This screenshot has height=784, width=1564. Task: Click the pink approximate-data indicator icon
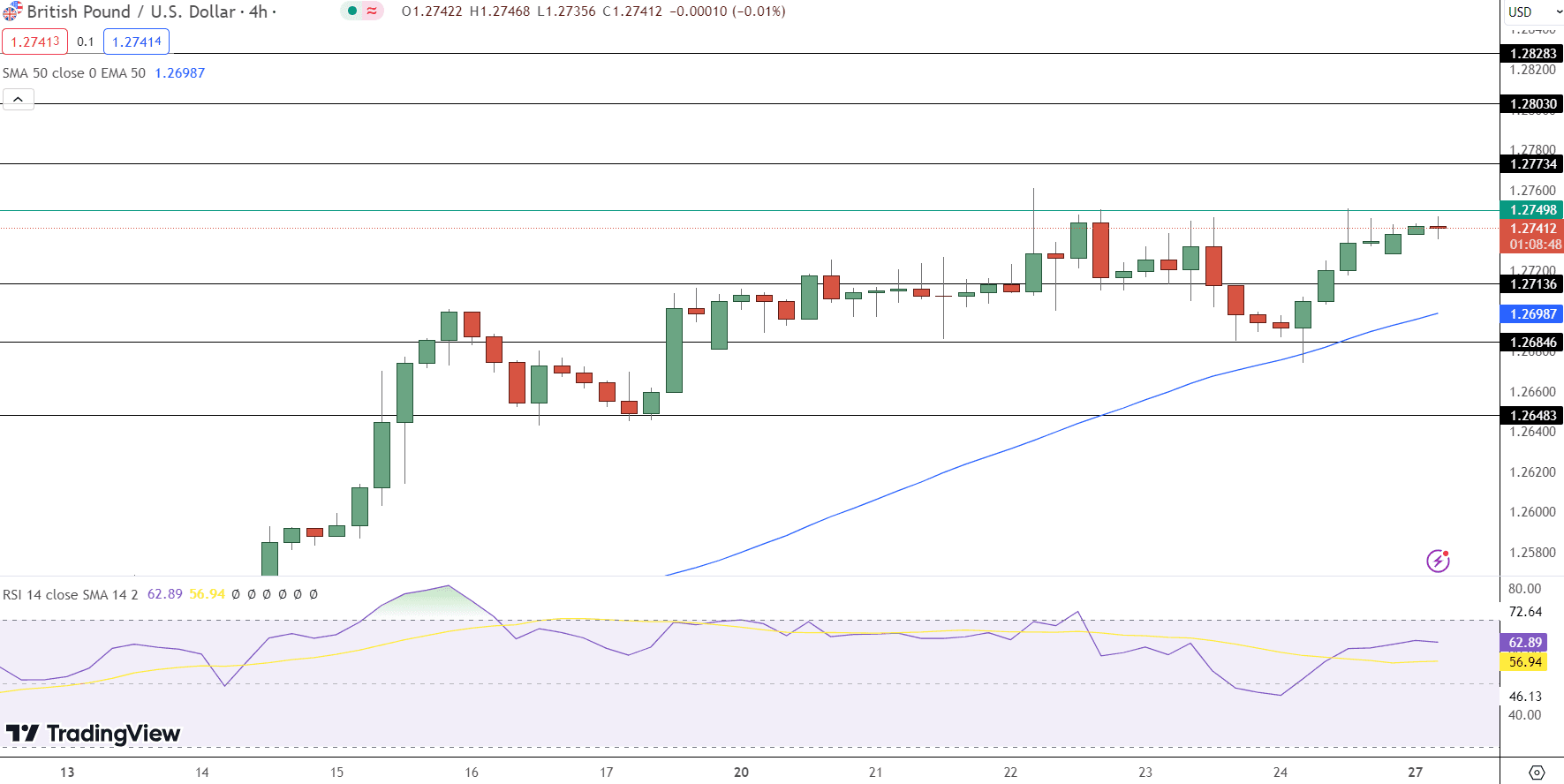pos(372,11)
